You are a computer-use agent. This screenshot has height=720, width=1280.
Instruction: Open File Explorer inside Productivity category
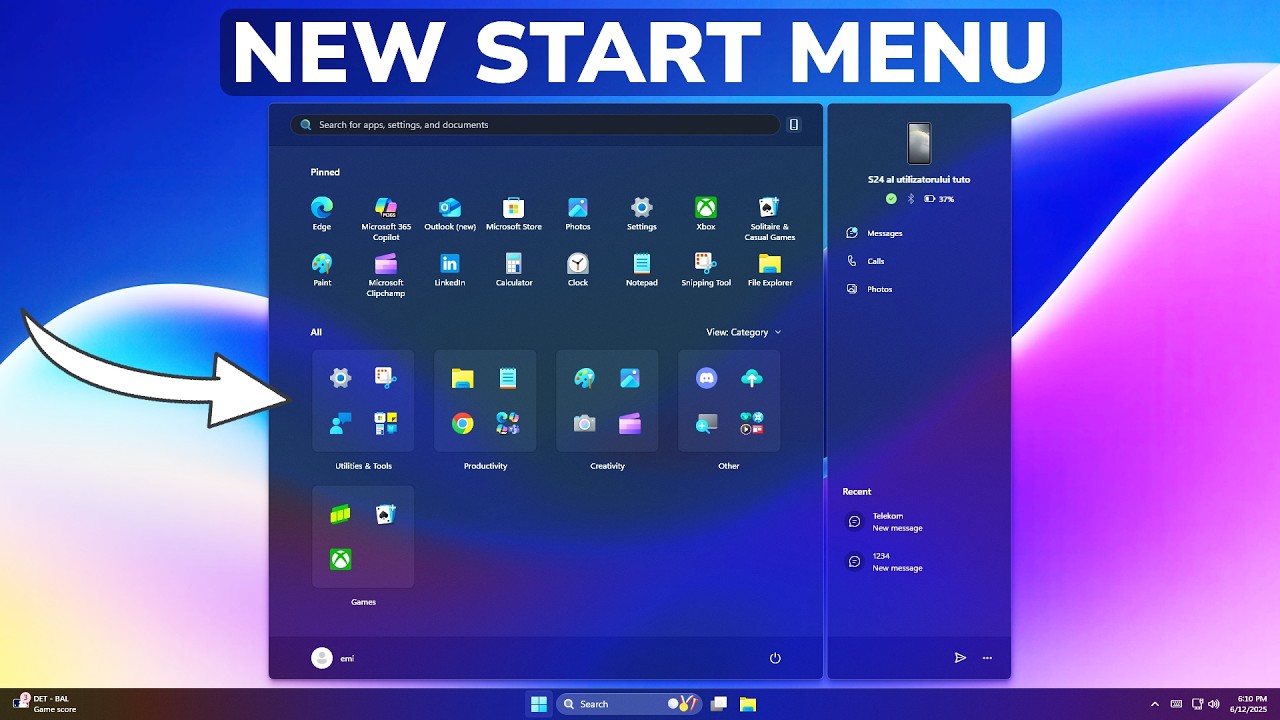coord(462,377)
